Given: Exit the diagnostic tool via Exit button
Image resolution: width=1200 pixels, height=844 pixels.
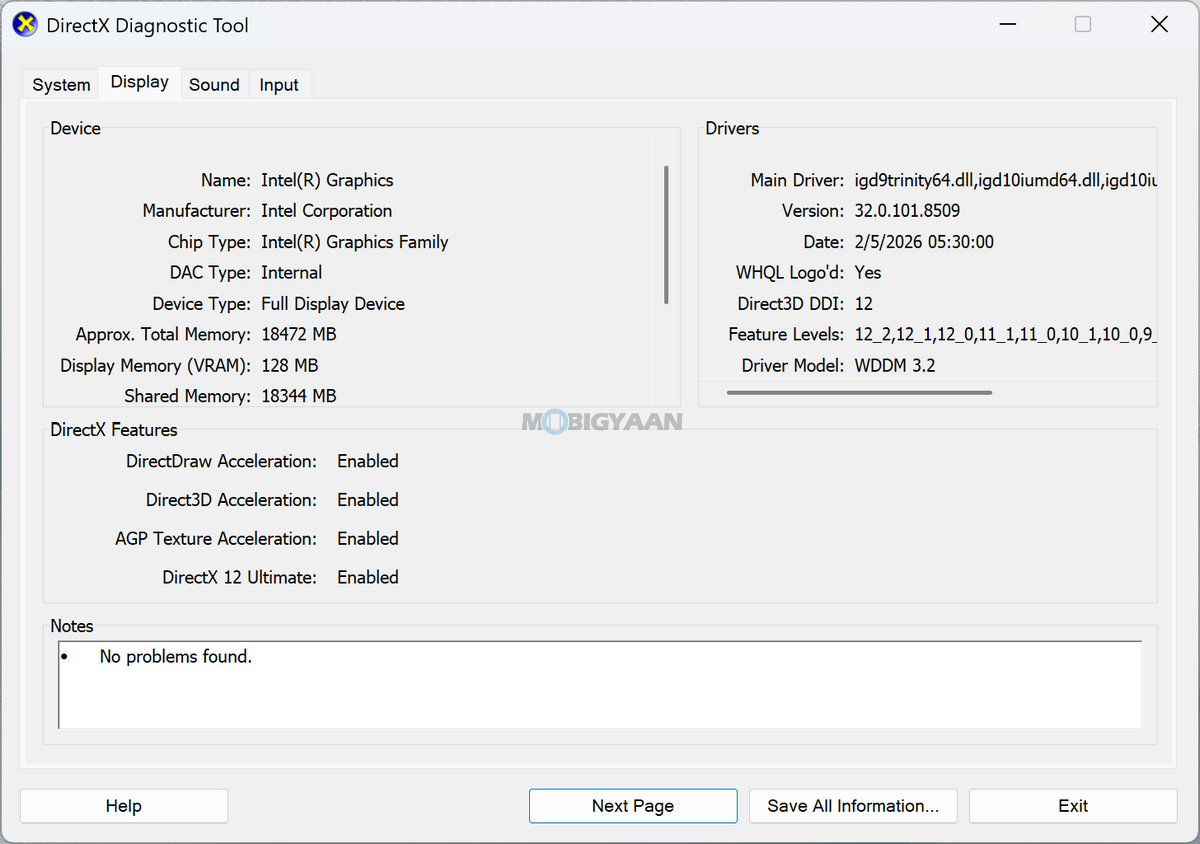Looking at the screenshot, I should 1073,806.
